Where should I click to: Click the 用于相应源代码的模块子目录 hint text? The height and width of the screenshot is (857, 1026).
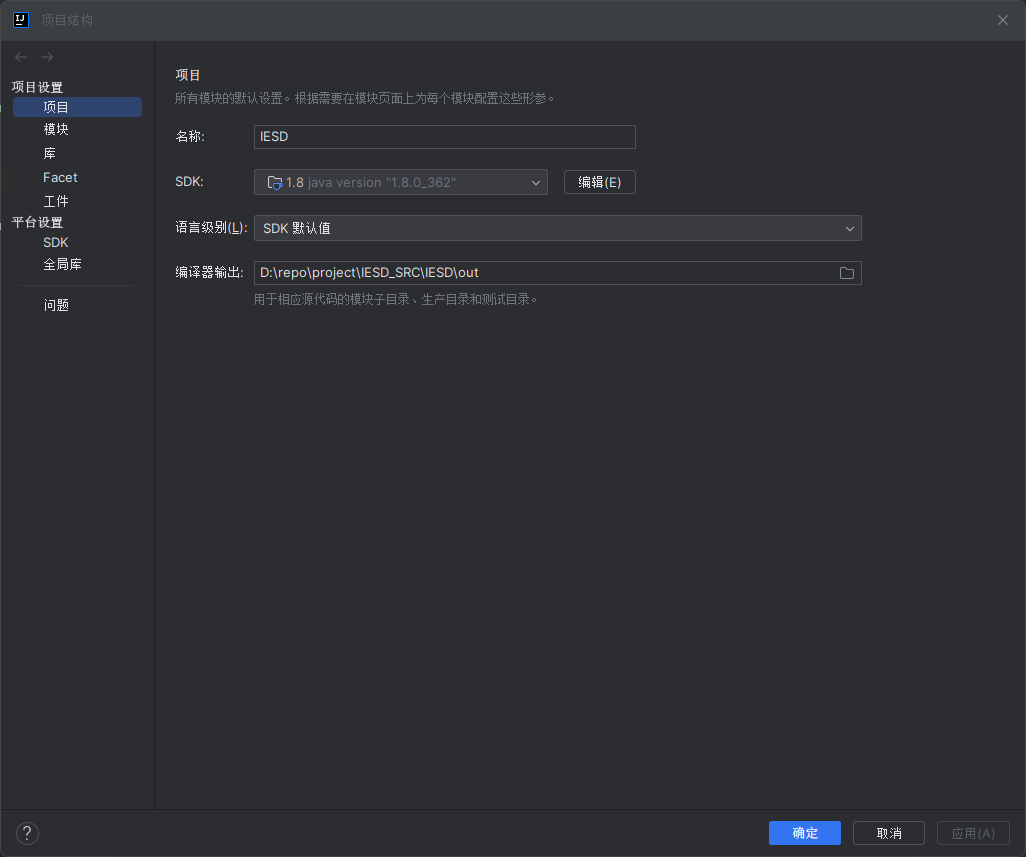point(395,300)
